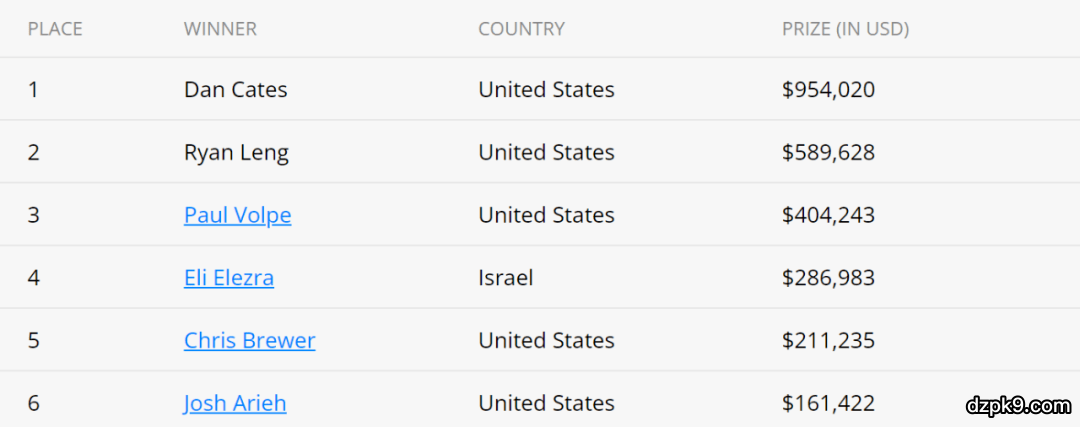Select the $286,983 prize amount
Screen dimensions: 1080x427
828,278
